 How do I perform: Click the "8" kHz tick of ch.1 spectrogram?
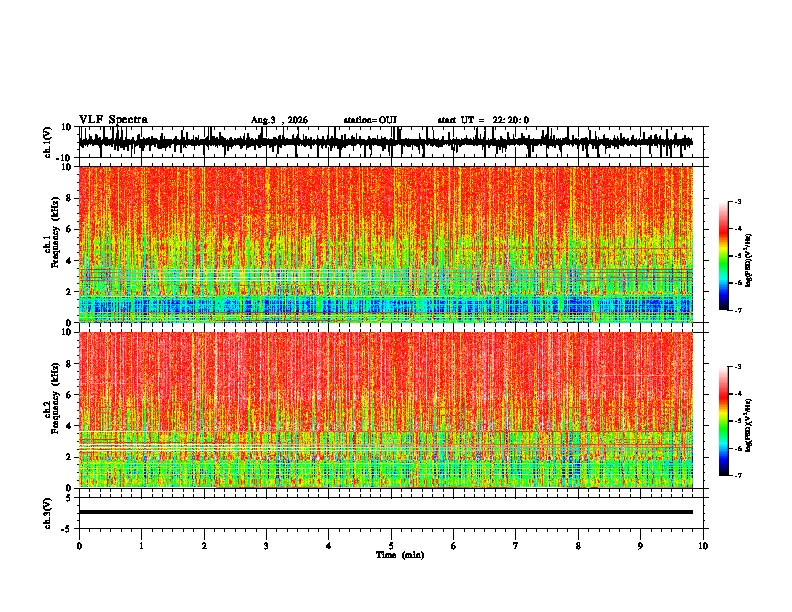pos(70,198)
